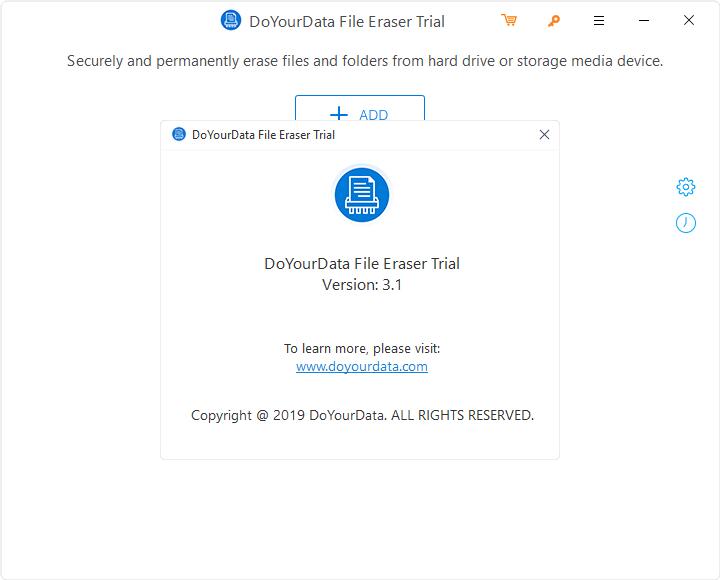Click the "Securely and permanently erase files" description
The width and height of the screenshot is (720, 580).
point(365,61)
